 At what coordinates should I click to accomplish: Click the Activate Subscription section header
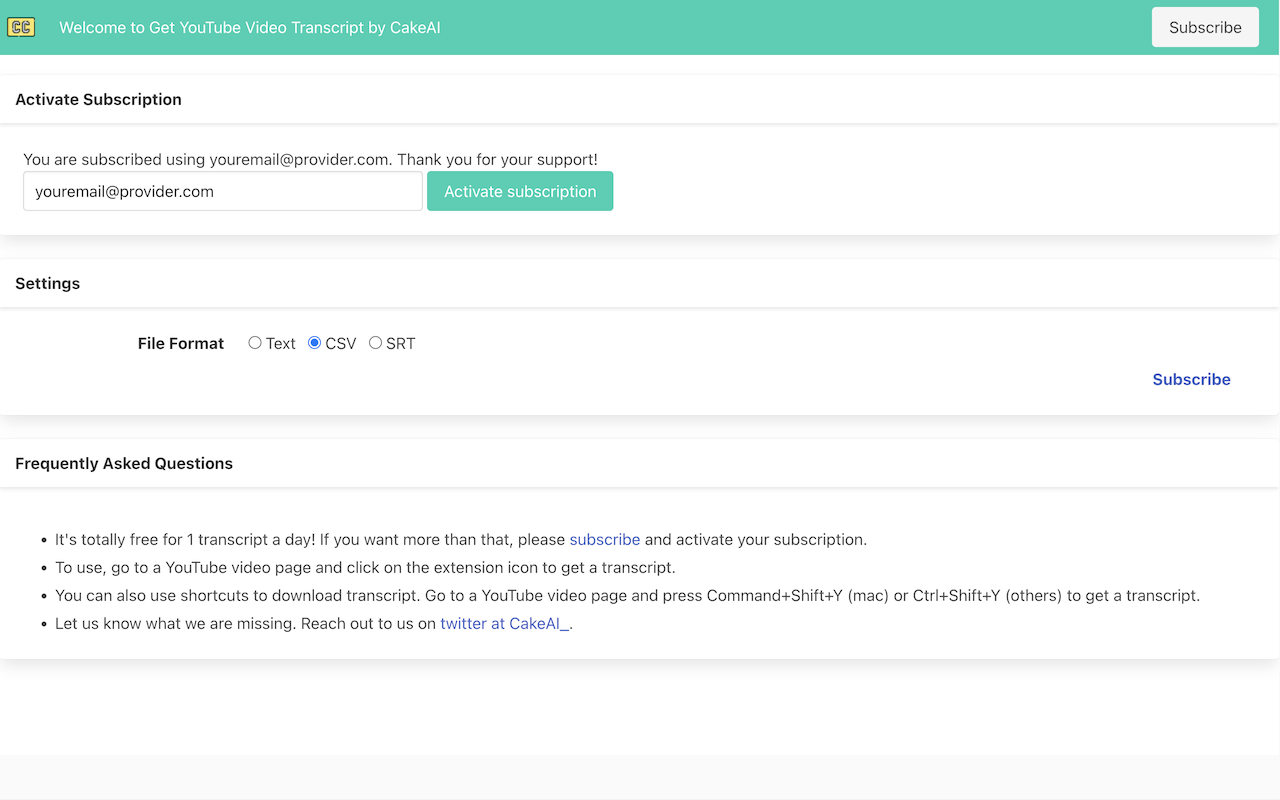[98, 99]
